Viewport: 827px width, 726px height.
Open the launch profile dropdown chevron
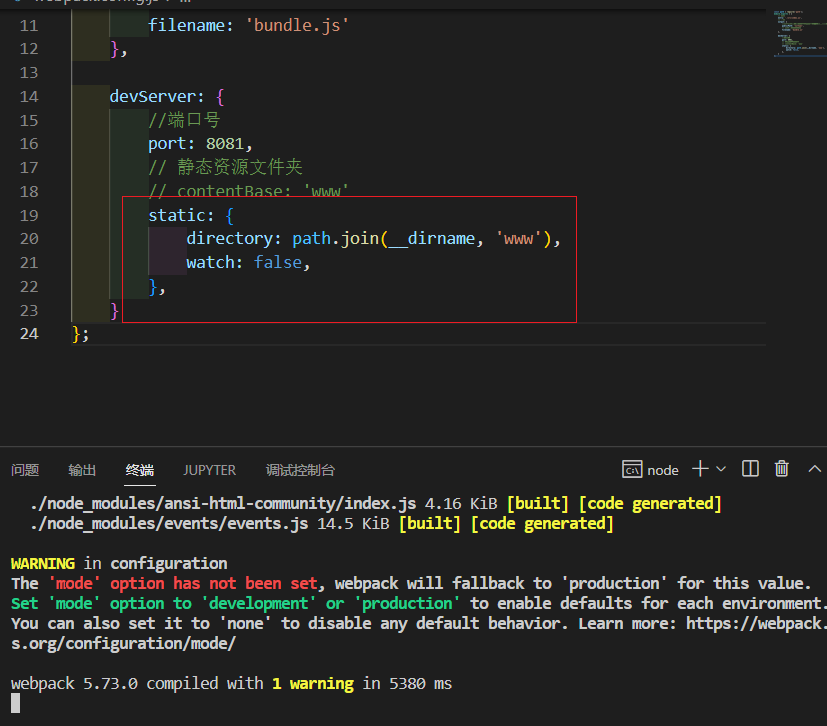click(x=721, y=469)
